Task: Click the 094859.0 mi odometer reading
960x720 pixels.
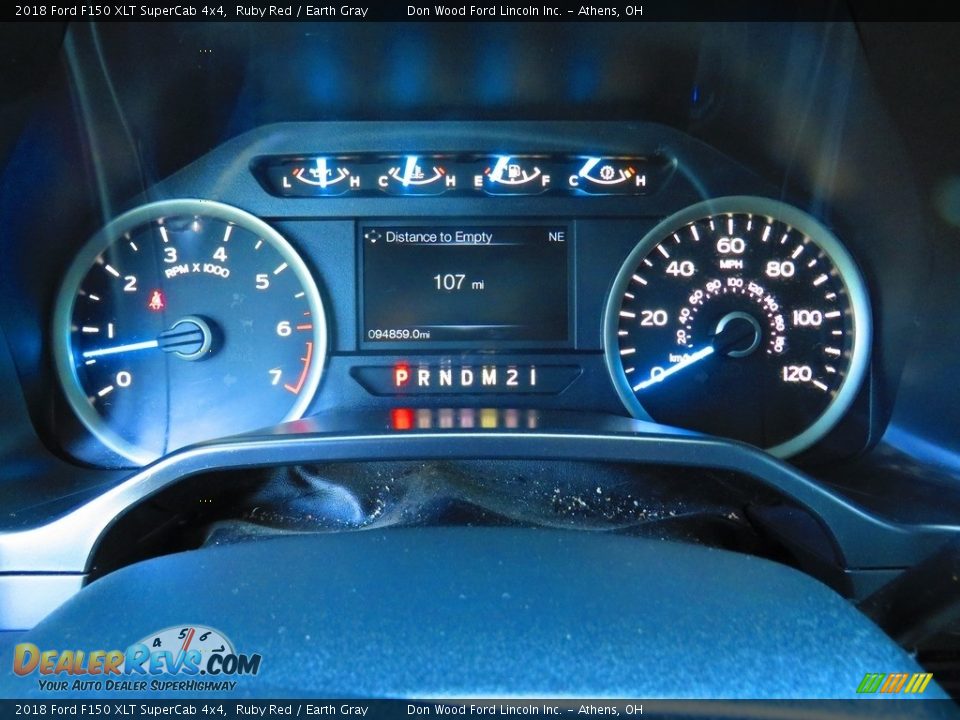Action: click(x=399, y=334)
